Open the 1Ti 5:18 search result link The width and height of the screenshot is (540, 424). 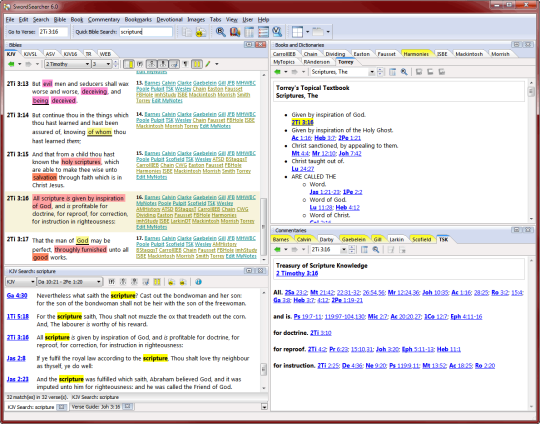[18, 317]
